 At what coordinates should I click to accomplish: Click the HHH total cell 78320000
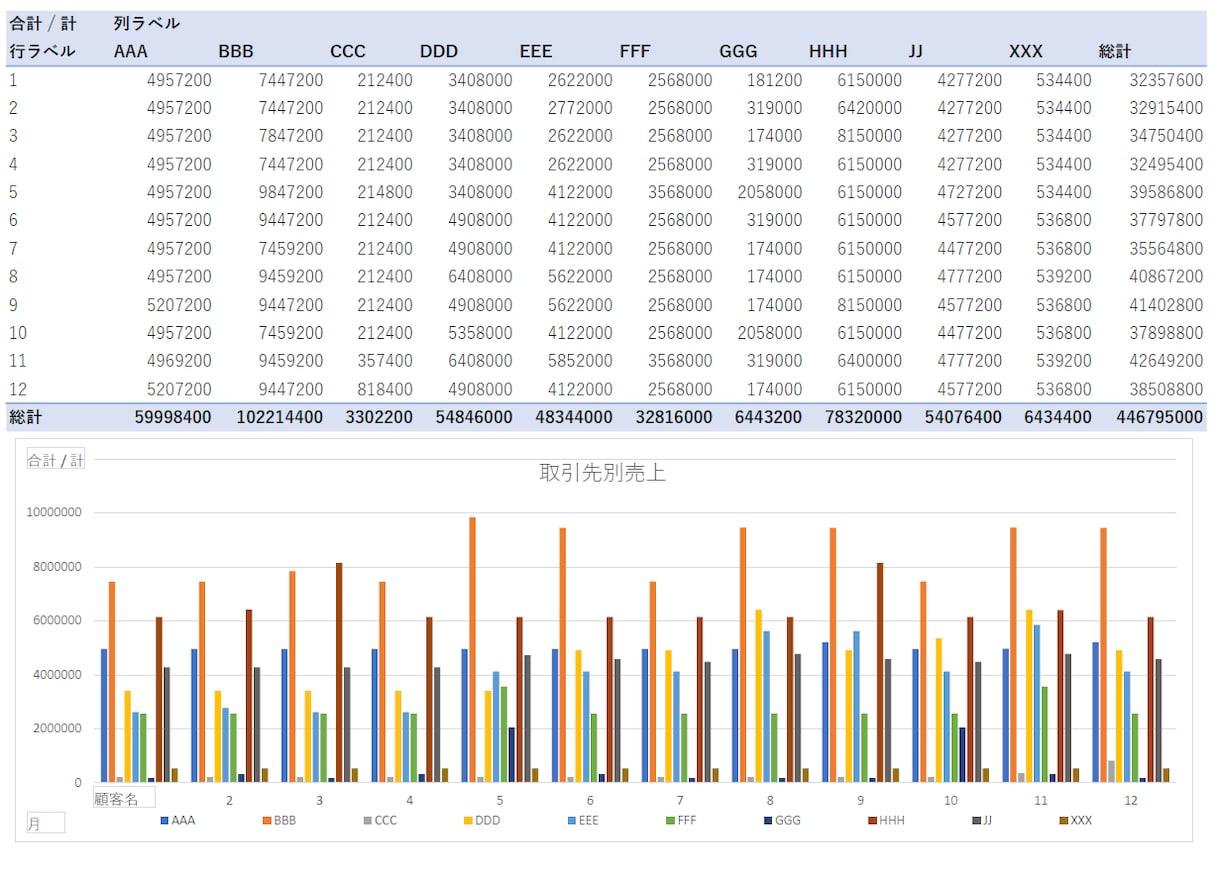tap(862, 417)
